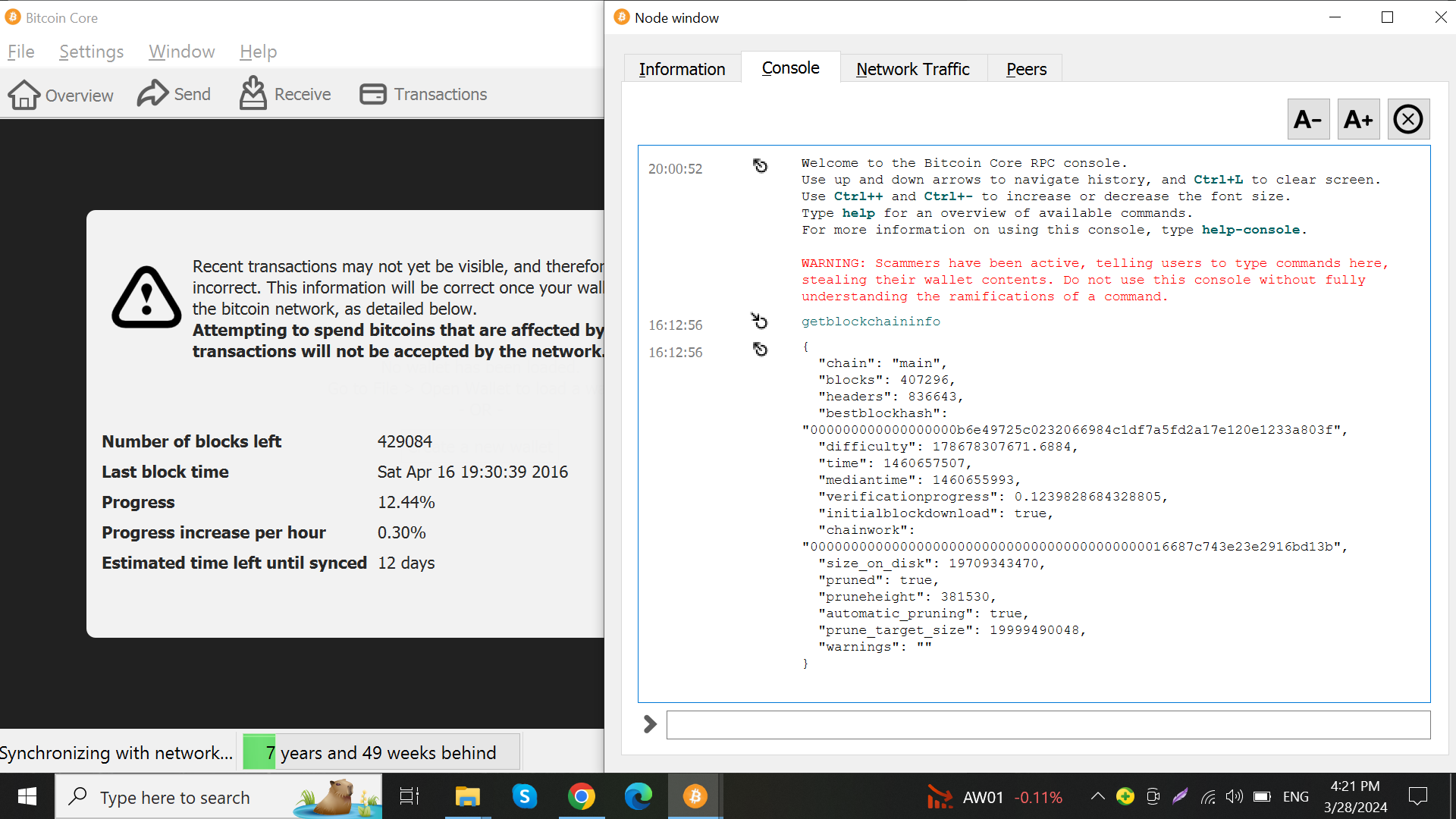This screenshot has height=819, width=1456.
Task: Select the Console tab
Action: pyautogui.click(x=790, y=67)
